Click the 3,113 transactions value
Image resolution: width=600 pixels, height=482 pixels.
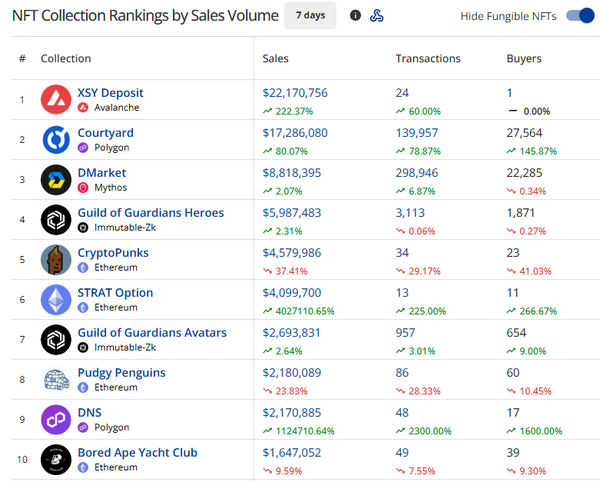(x=410, y=213)
